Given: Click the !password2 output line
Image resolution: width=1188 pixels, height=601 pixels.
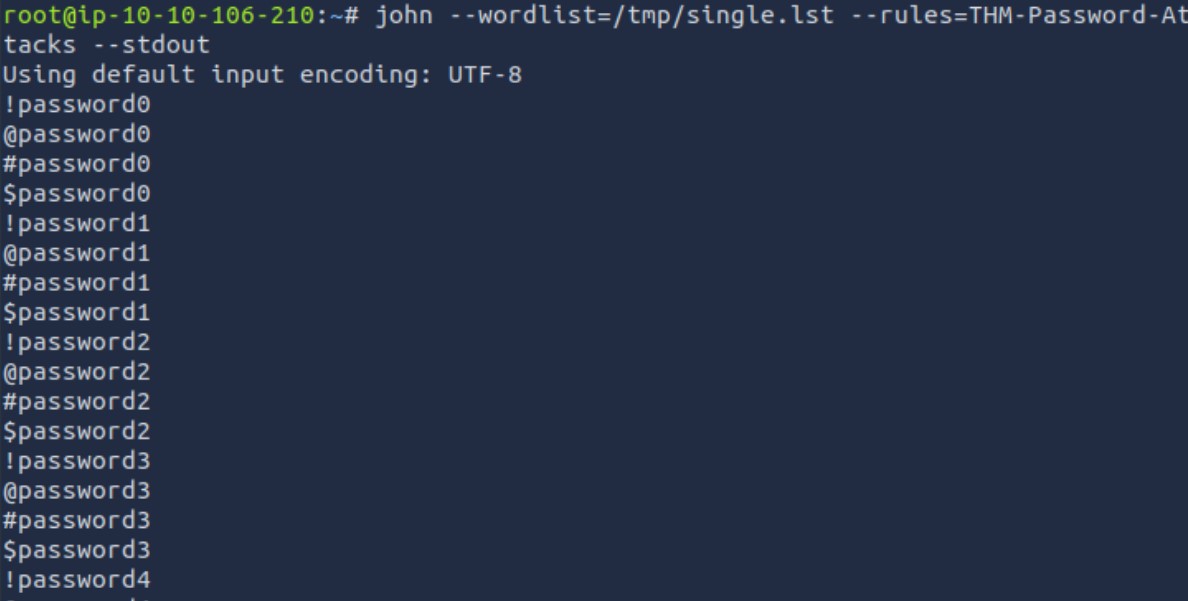Looking at the screenshot, I should pos(77,343).
